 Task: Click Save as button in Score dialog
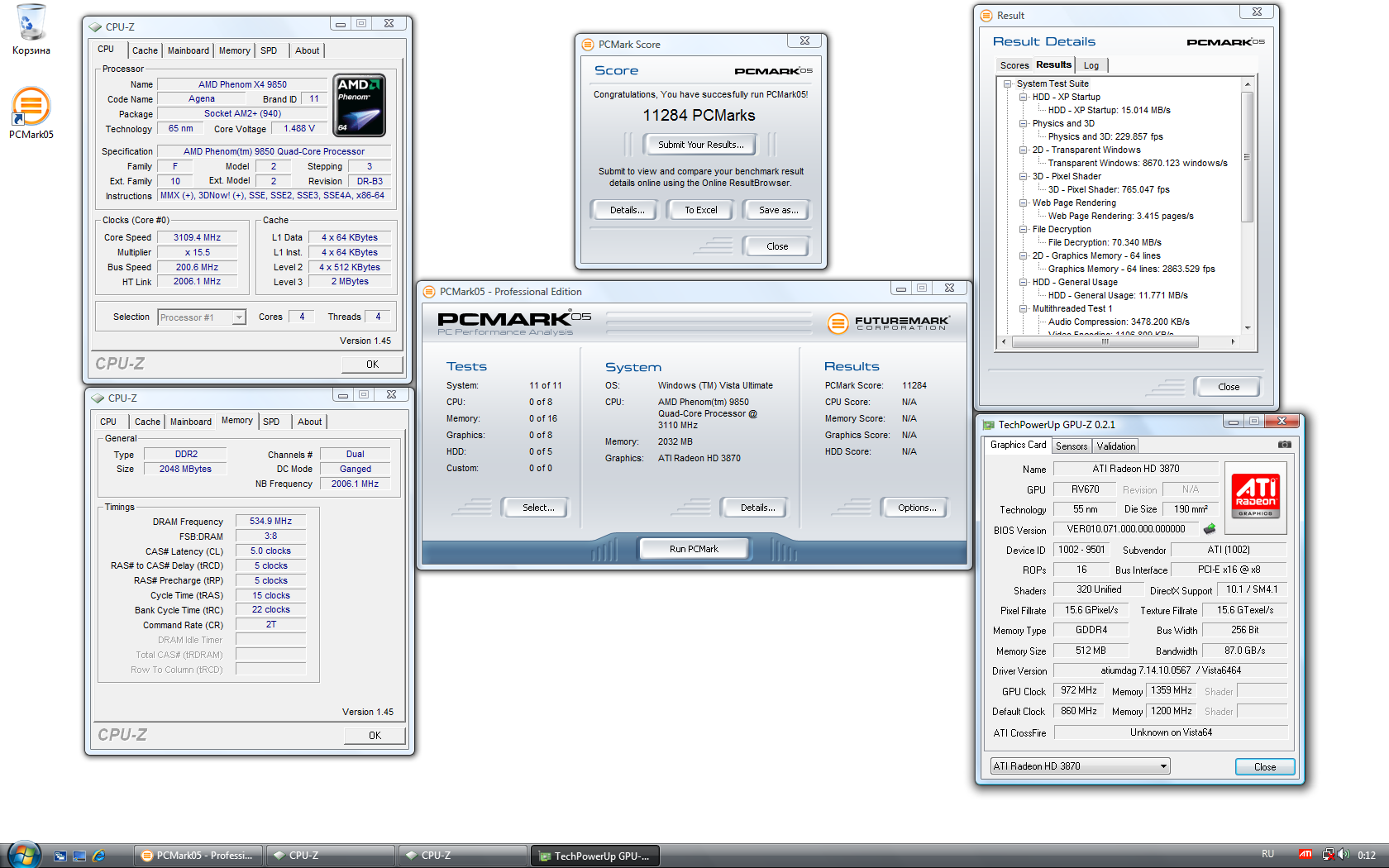coord(778,210)
